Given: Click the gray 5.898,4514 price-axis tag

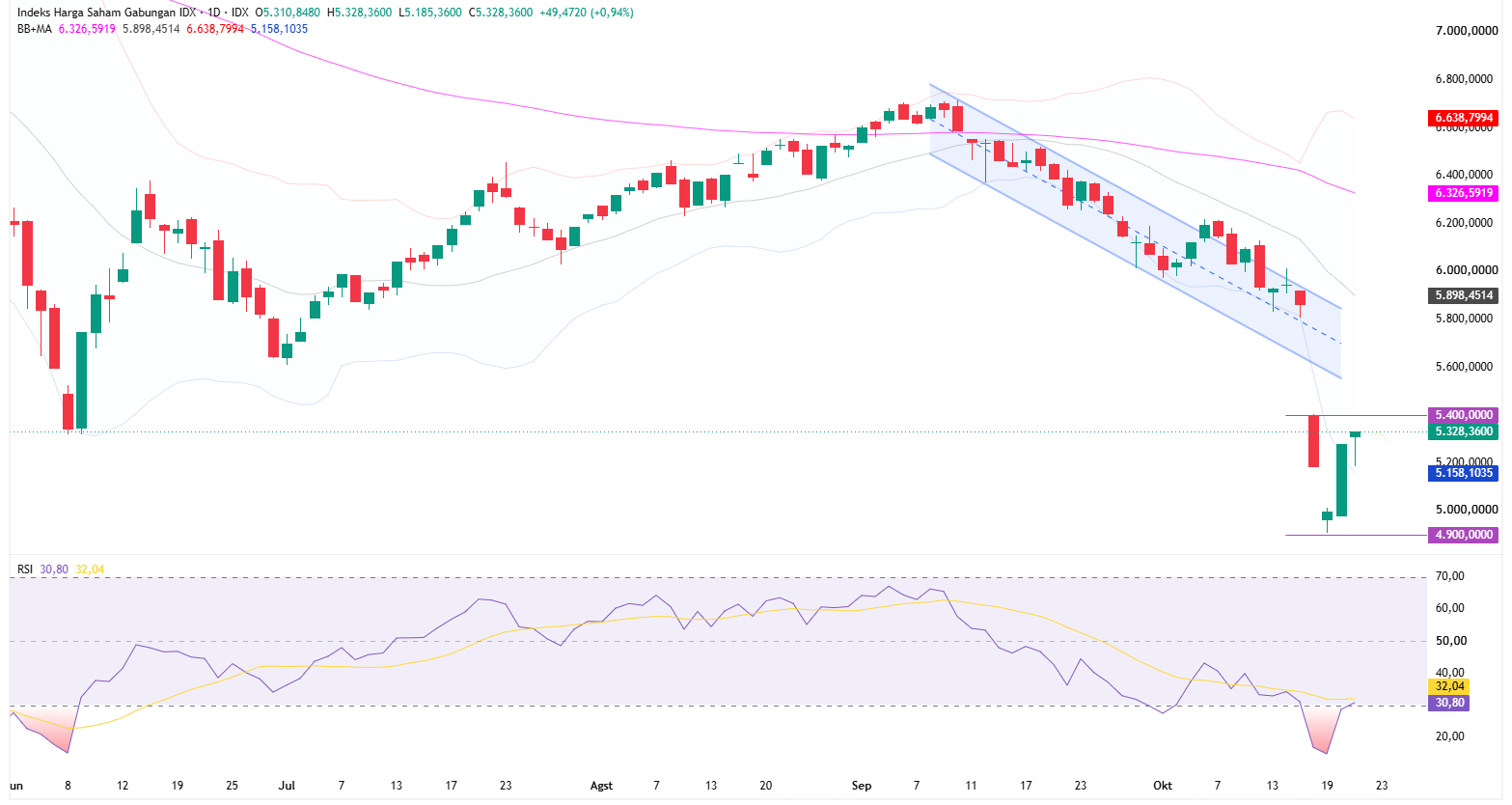Looking at the screenshot, I should coord(1464,295).
